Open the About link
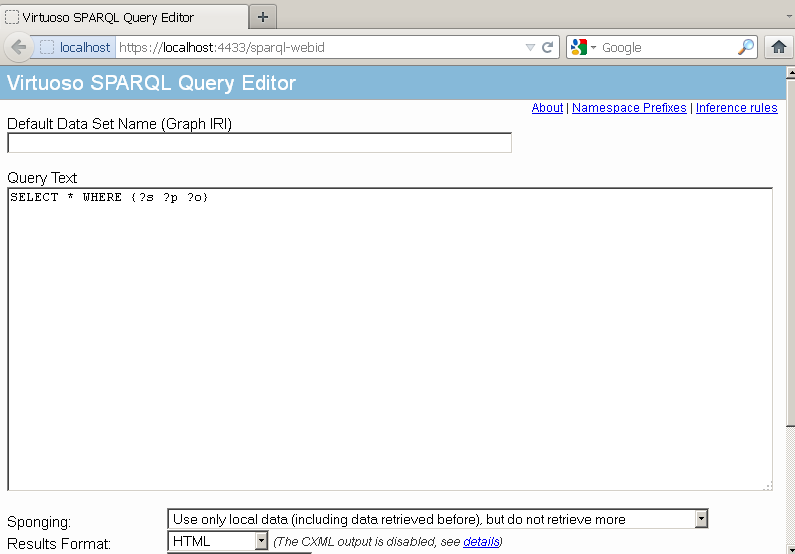Viewport: 795px width, 554px height. [x=547, y=108]
